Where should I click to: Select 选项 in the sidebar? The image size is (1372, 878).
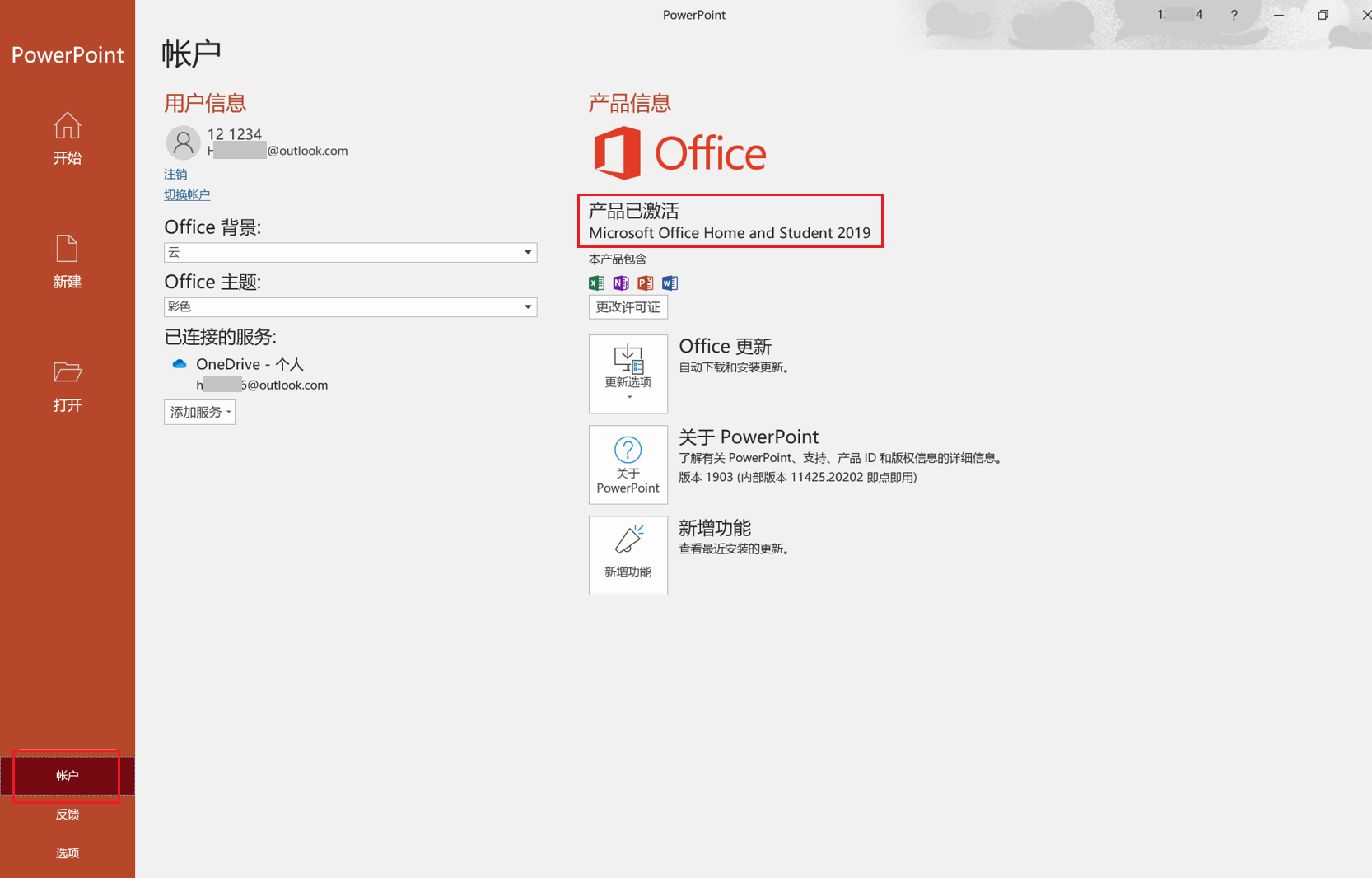point(67,852)
